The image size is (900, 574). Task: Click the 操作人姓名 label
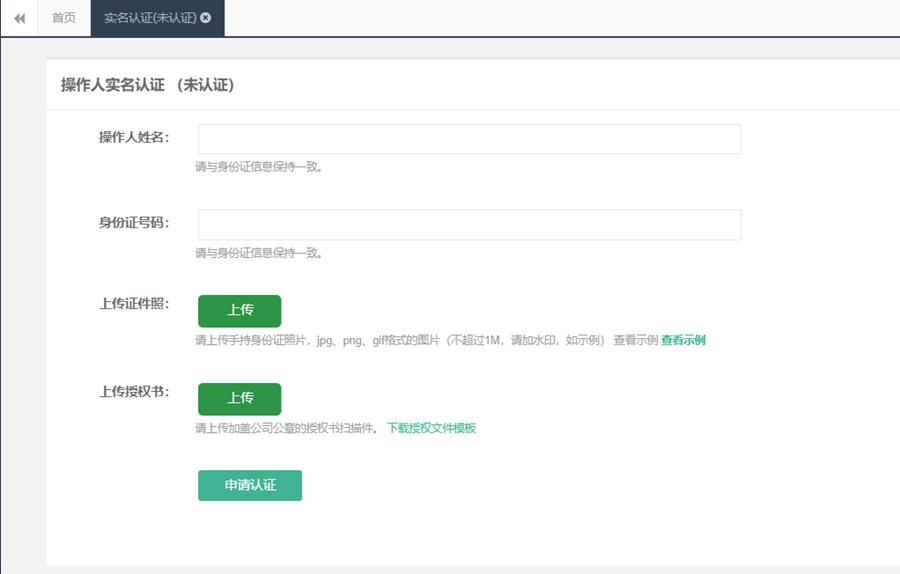[x=134, y=137]
